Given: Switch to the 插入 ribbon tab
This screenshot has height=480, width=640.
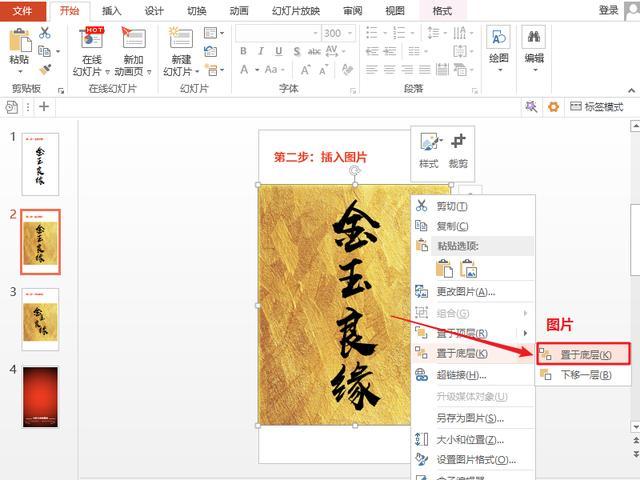Looking at the screenshot, I should click(111, 11).
